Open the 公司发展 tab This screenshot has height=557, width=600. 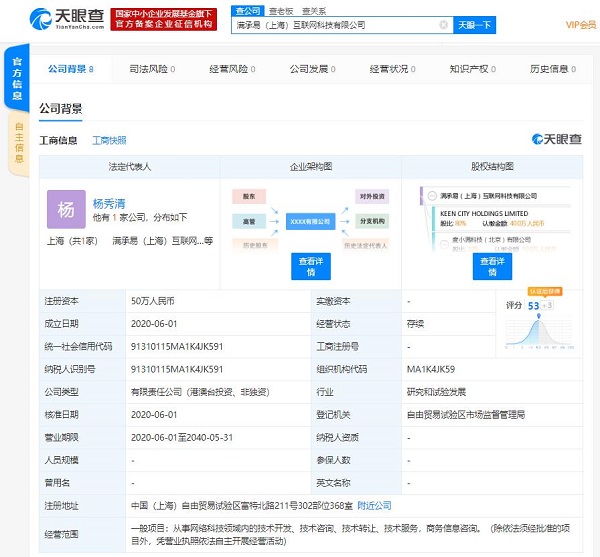click(x=312, y=69)
